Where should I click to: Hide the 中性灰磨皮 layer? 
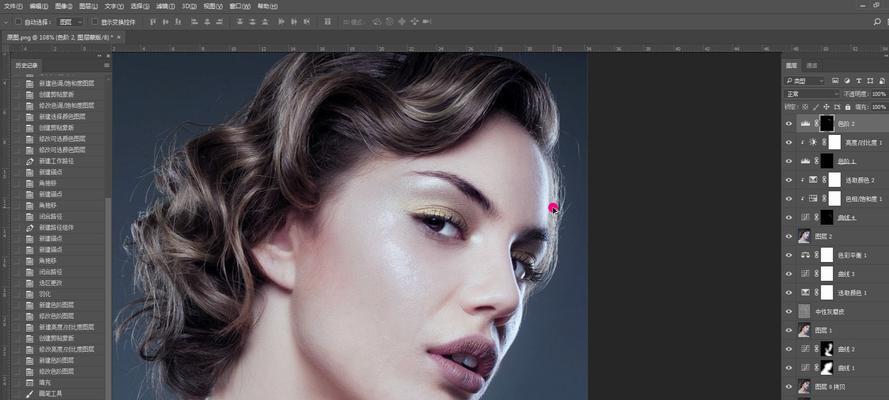[789, 312]
